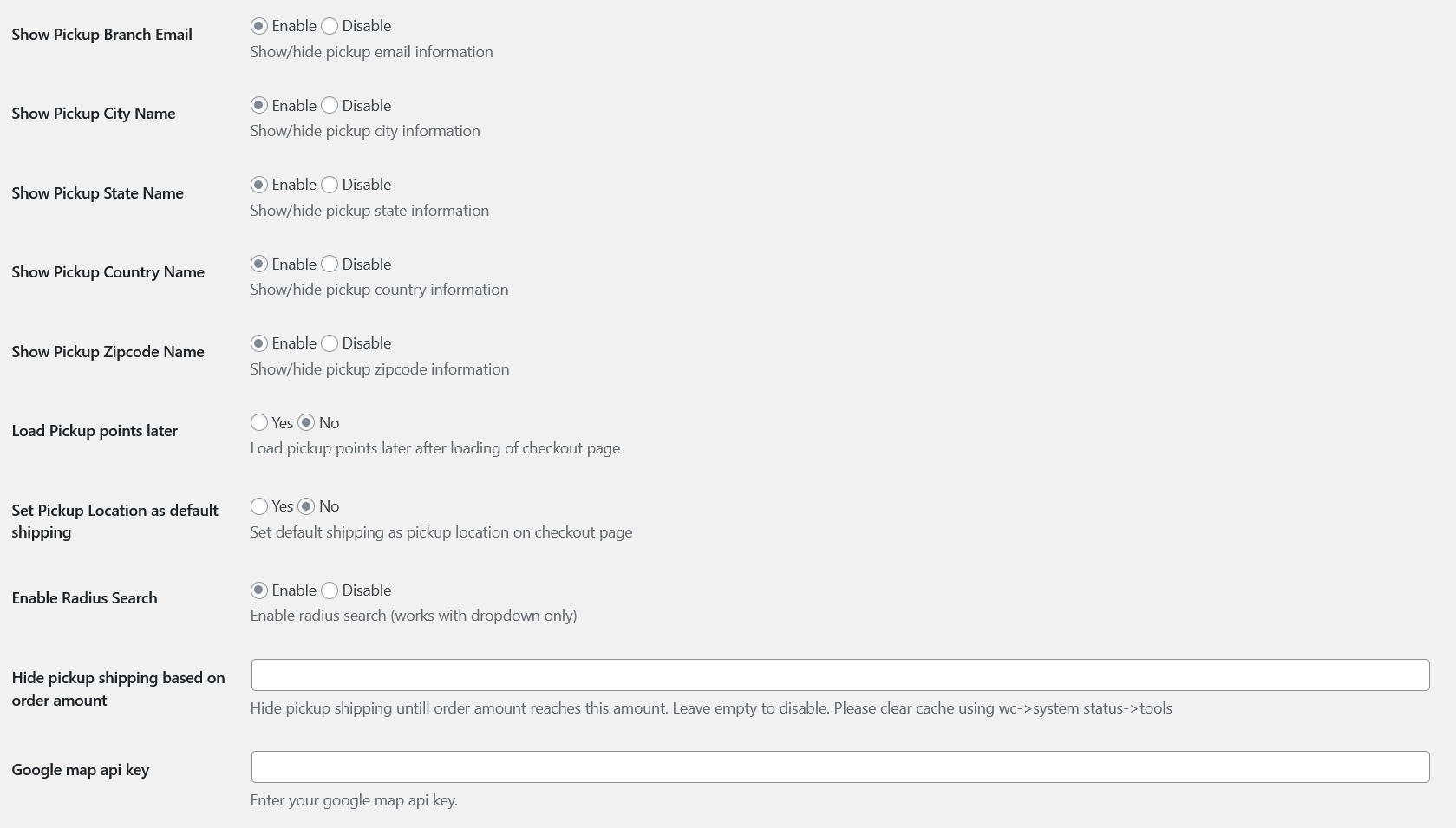Screen dimensions: 1456x828
Task: Select Enable for Show Pickup Zipcode Name
Action: (x=258, y=343)
